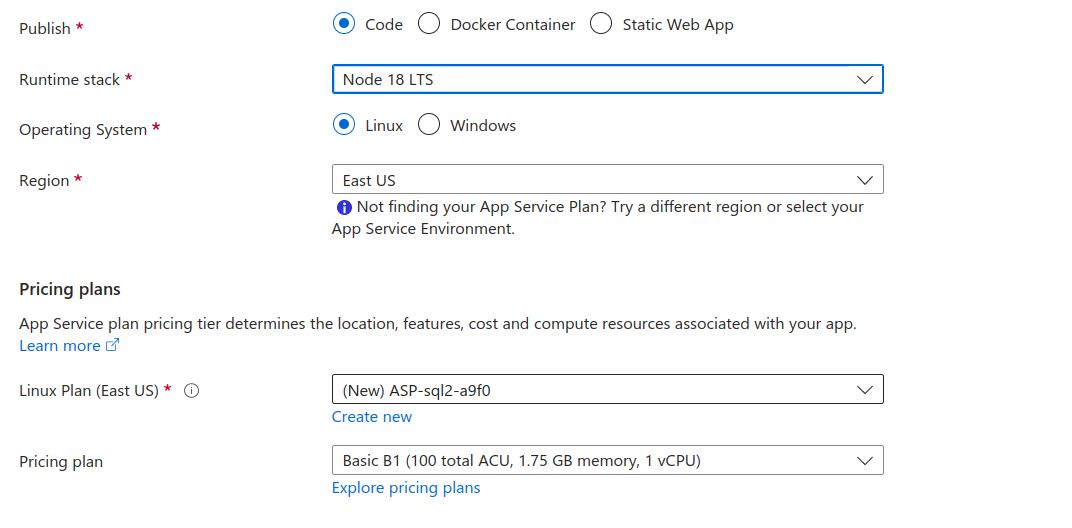Click the Pricing plans section heading
Viewport: 1072px width, 528px height.
pos(70,290)
